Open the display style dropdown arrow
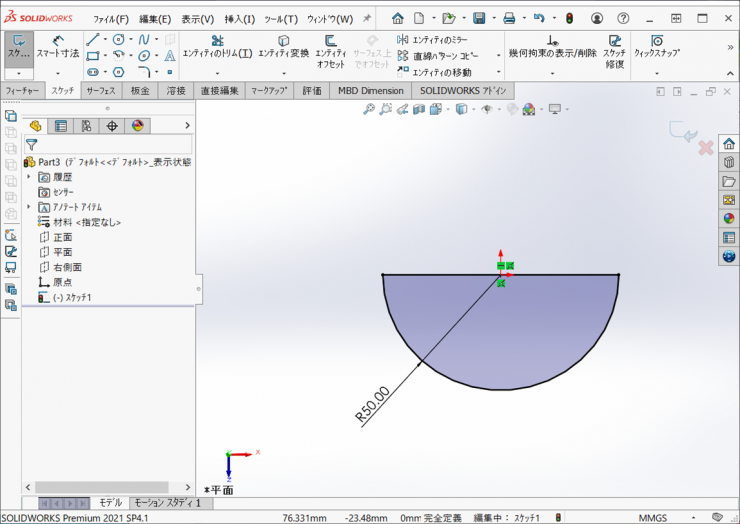Screen dimensions: 740x524 [x=473, y=109]
